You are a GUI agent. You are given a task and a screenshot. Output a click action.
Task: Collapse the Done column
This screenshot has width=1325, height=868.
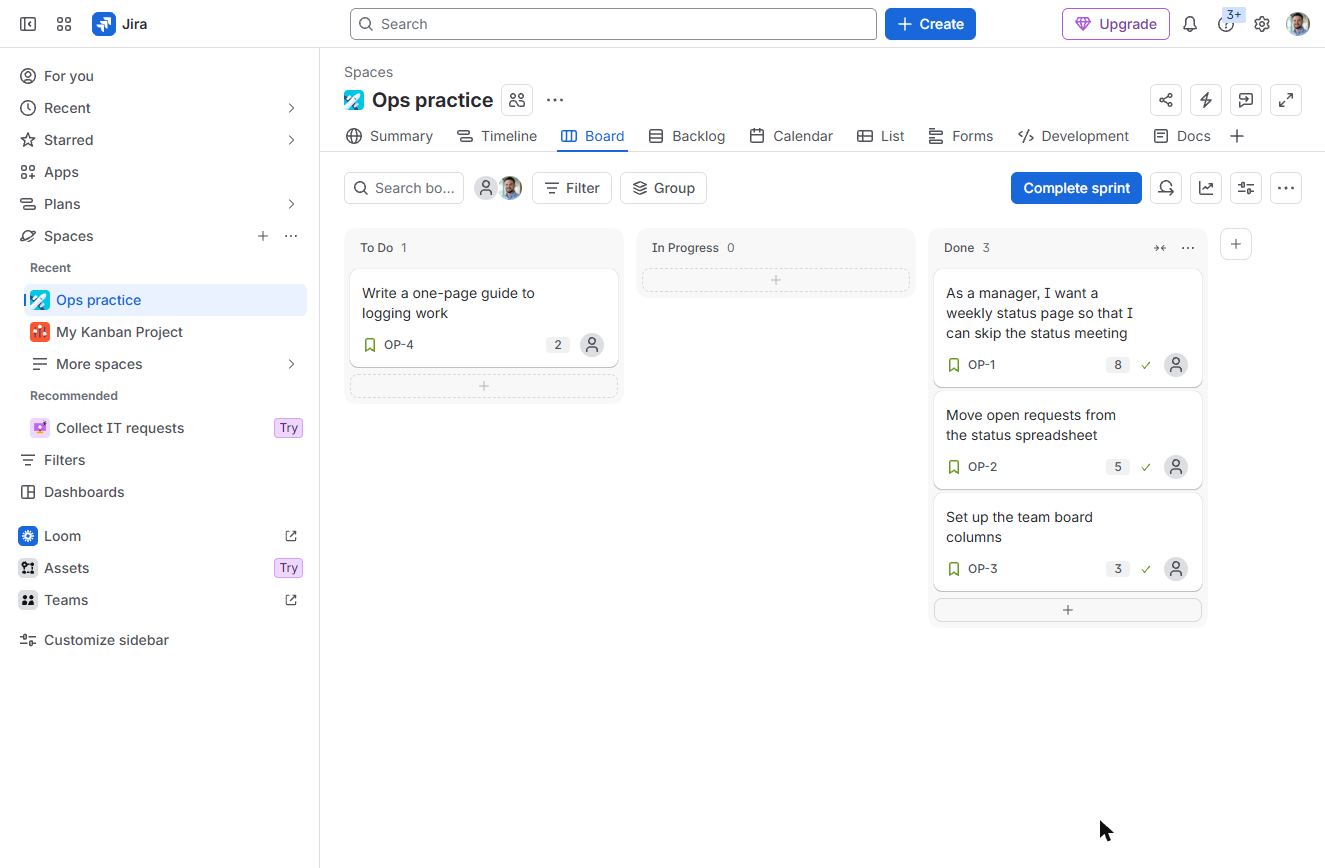point(1160,248)
